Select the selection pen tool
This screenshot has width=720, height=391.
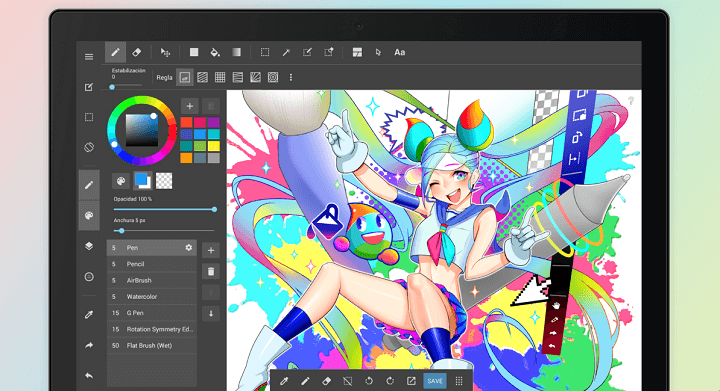(x=307, y=52)
